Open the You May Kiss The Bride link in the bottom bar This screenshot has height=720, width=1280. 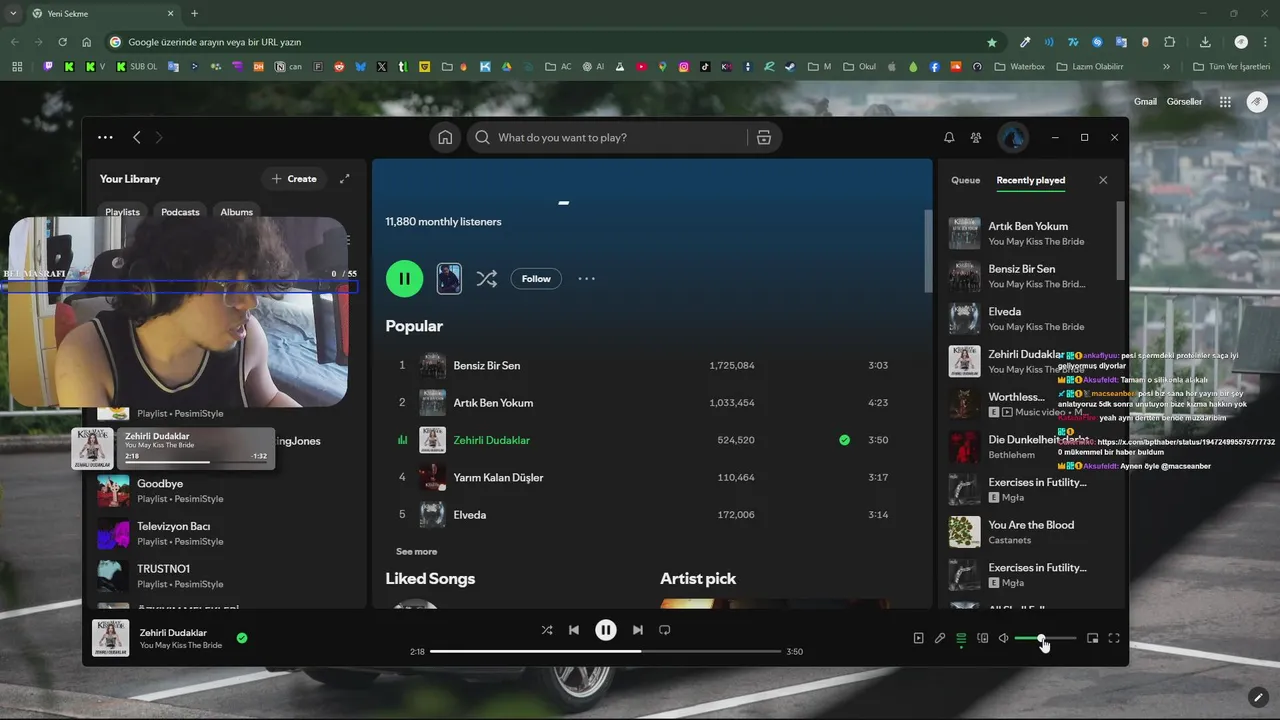tap(181, 646)
